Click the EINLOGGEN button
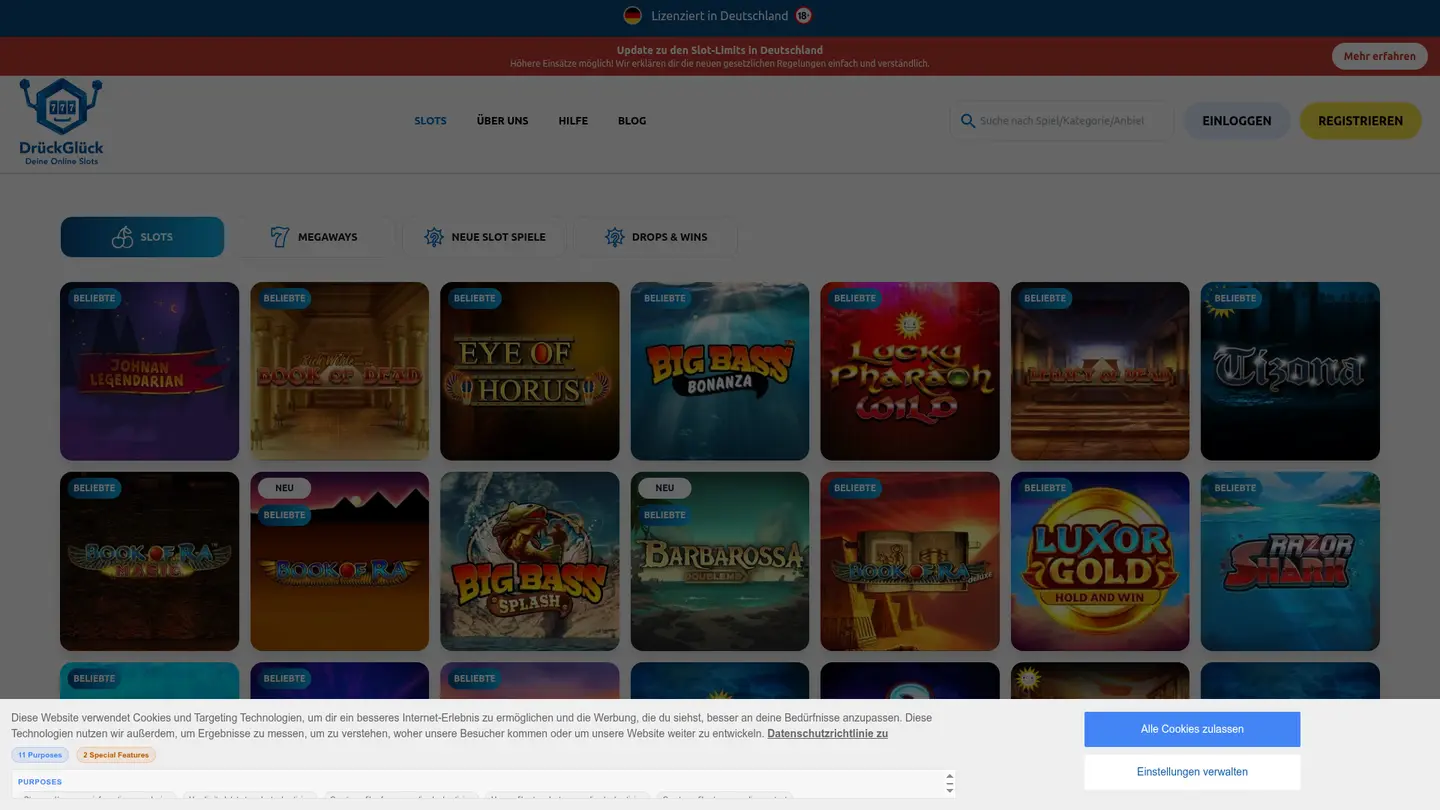The width and height of the screenshot is (1440, 810). (x=1237, y=121)
